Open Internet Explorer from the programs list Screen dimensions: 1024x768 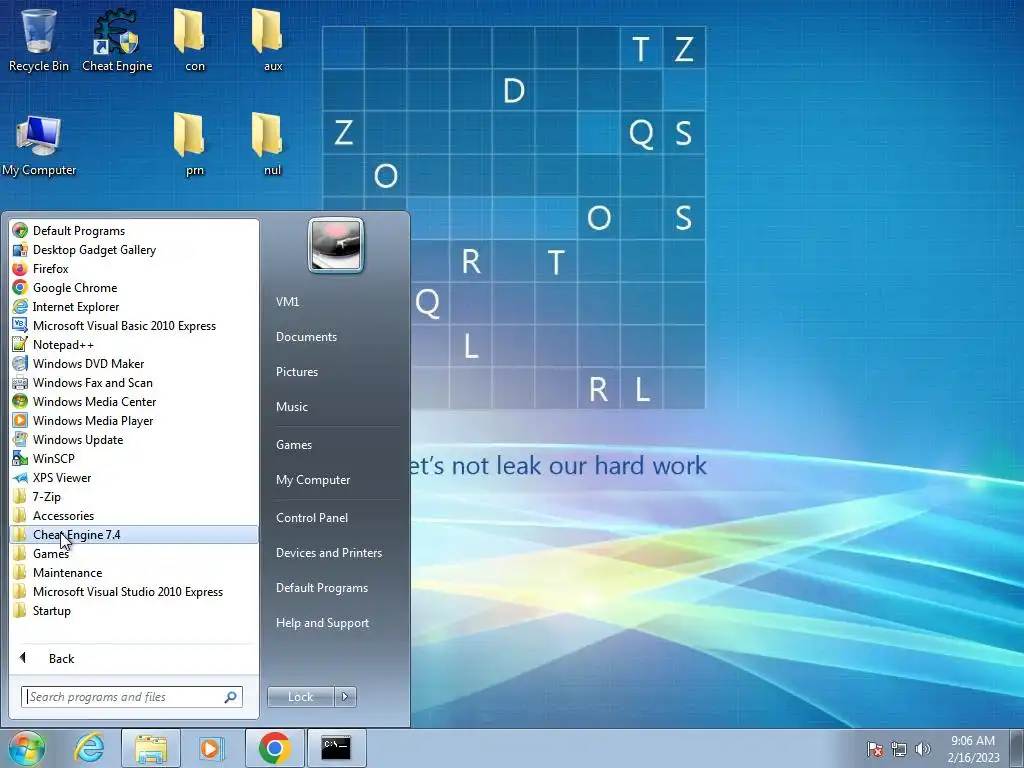(134, 306)
